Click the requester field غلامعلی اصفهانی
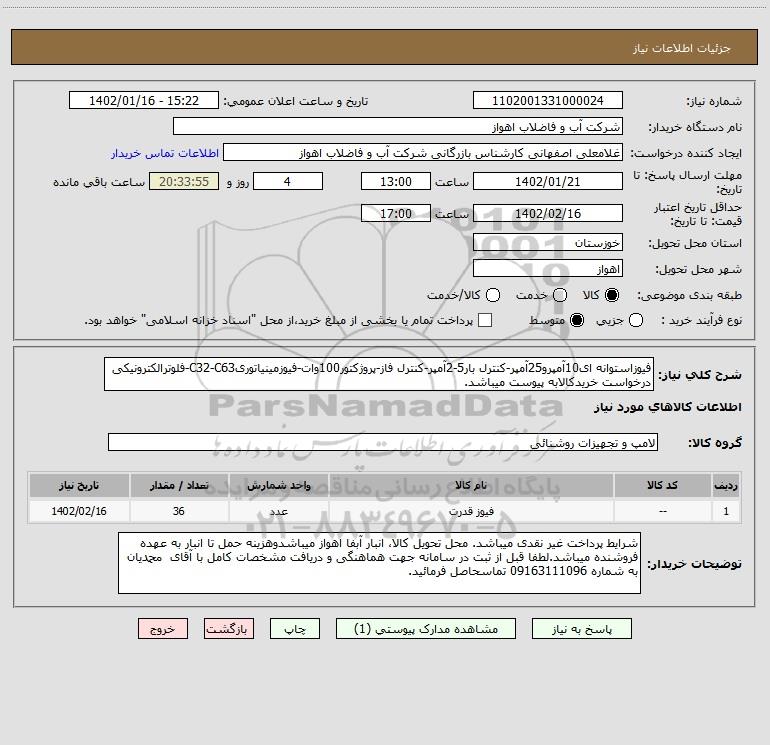The width and height of the screenshot is (770, 745). coord(423,153)
